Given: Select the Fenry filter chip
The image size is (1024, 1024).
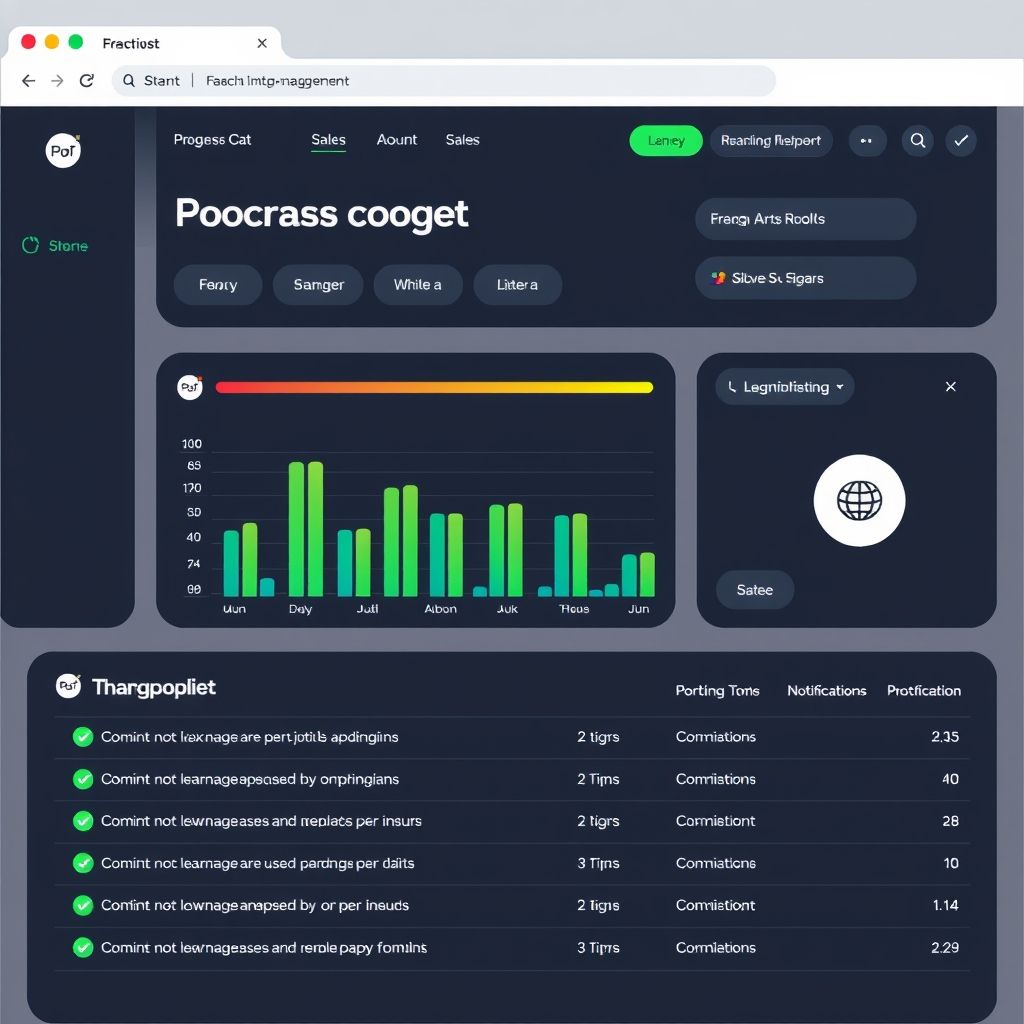Looking at the screenshot, I should (x=217, y=285).
